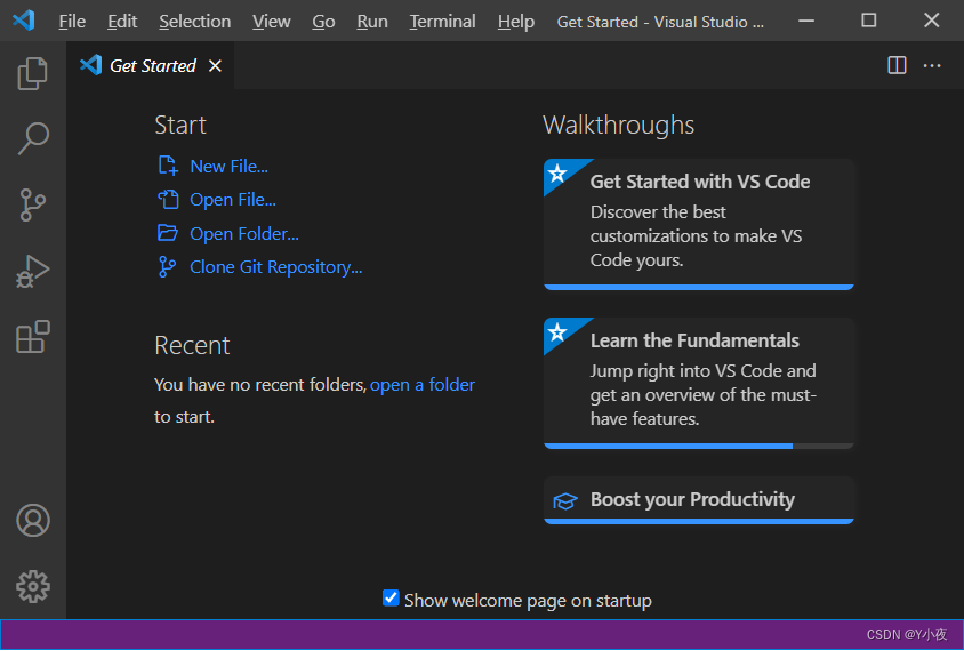Image resolution: width=964 pixels, height=651 pixels.
Task: Click the Open Folder icon
Action: [x=168, y=233]
